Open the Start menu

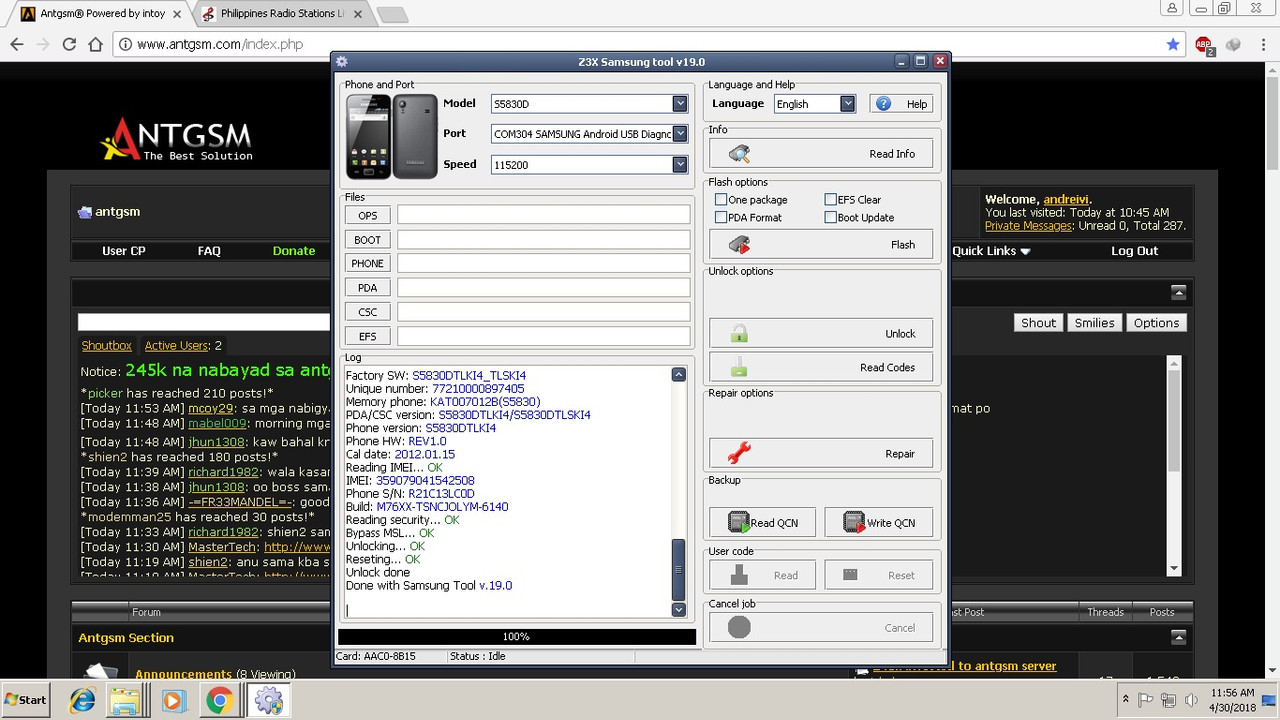coord(26,700)
